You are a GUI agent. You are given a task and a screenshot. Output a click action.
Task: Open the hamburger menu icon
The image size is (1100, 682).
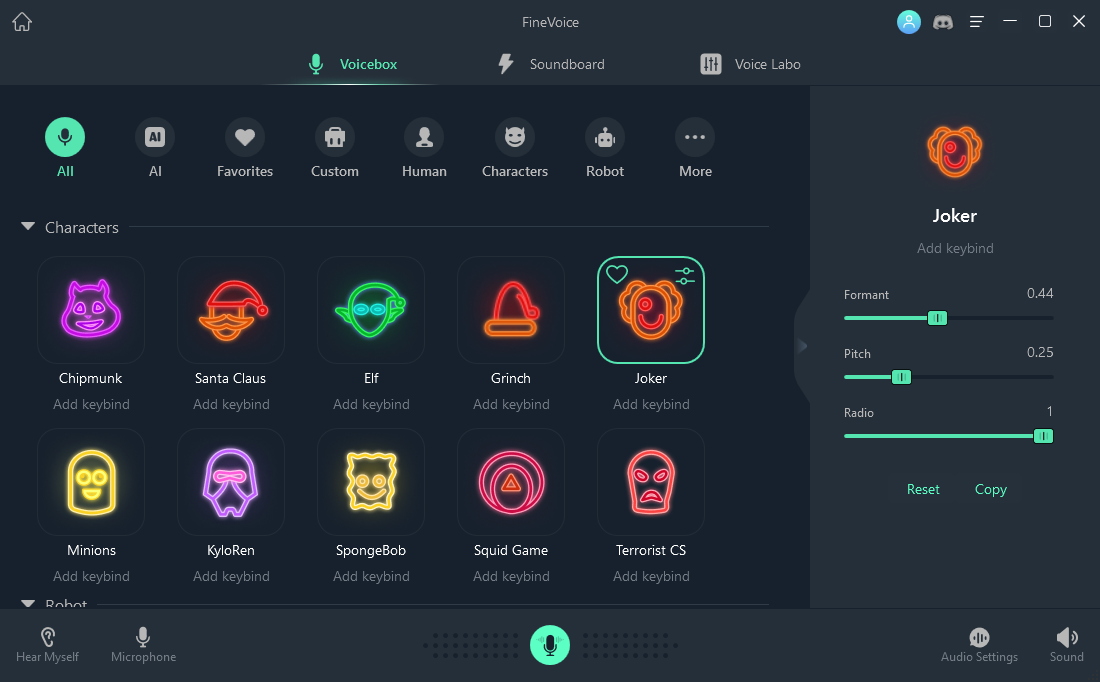tap(977, 22)
